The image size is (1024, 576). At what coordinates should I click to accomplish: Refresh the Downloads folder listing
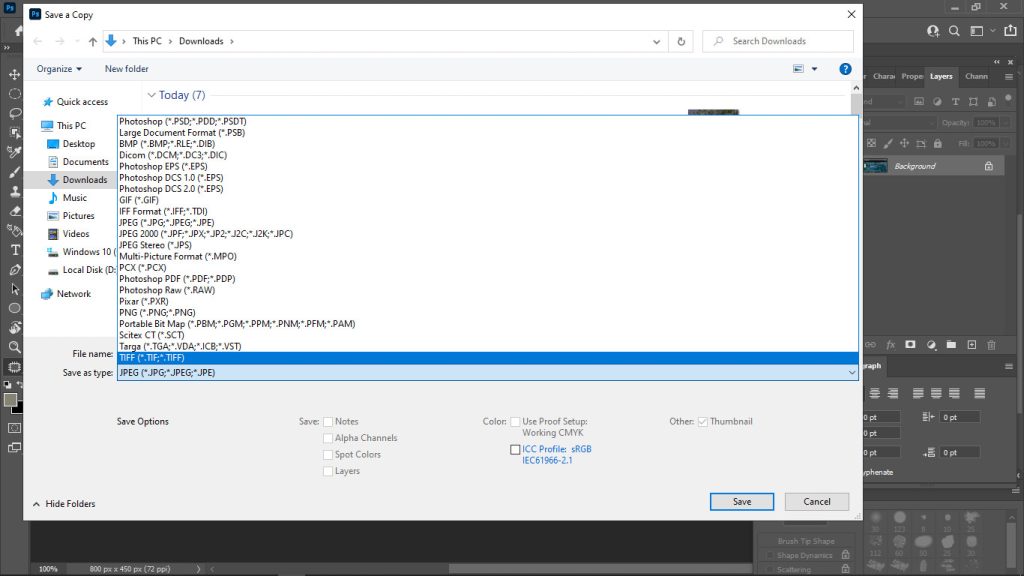(x=681, y=41)
